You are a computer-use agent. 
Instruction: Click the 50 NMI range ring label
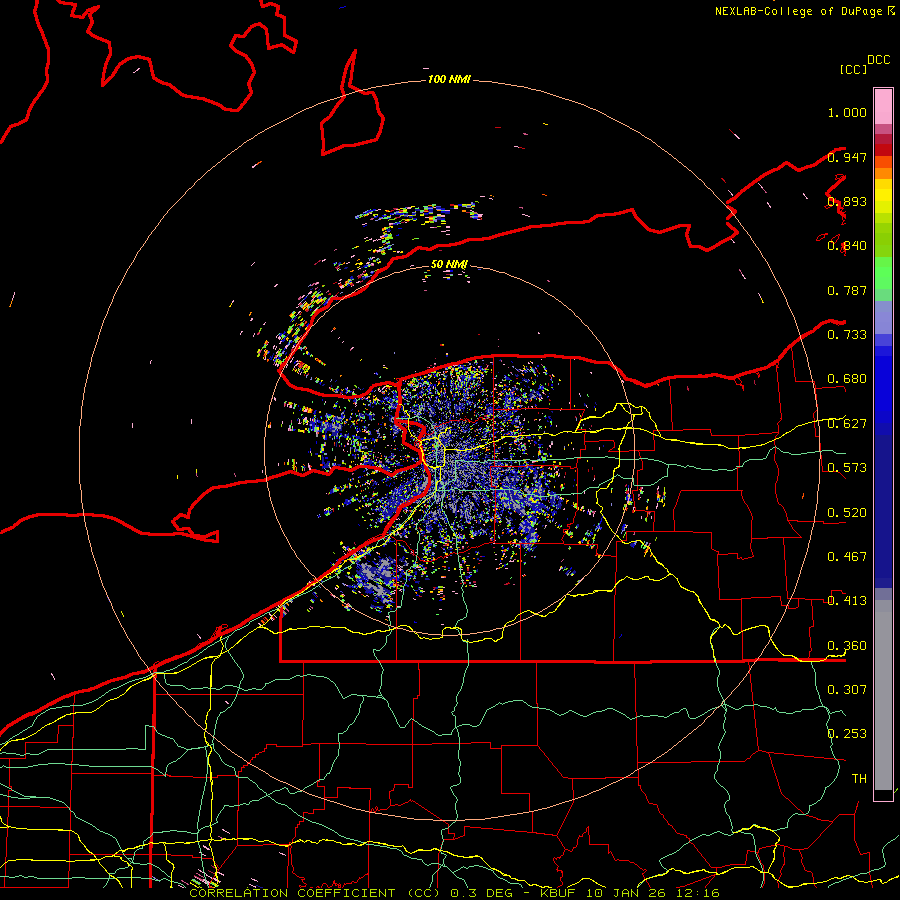[449, 264]
